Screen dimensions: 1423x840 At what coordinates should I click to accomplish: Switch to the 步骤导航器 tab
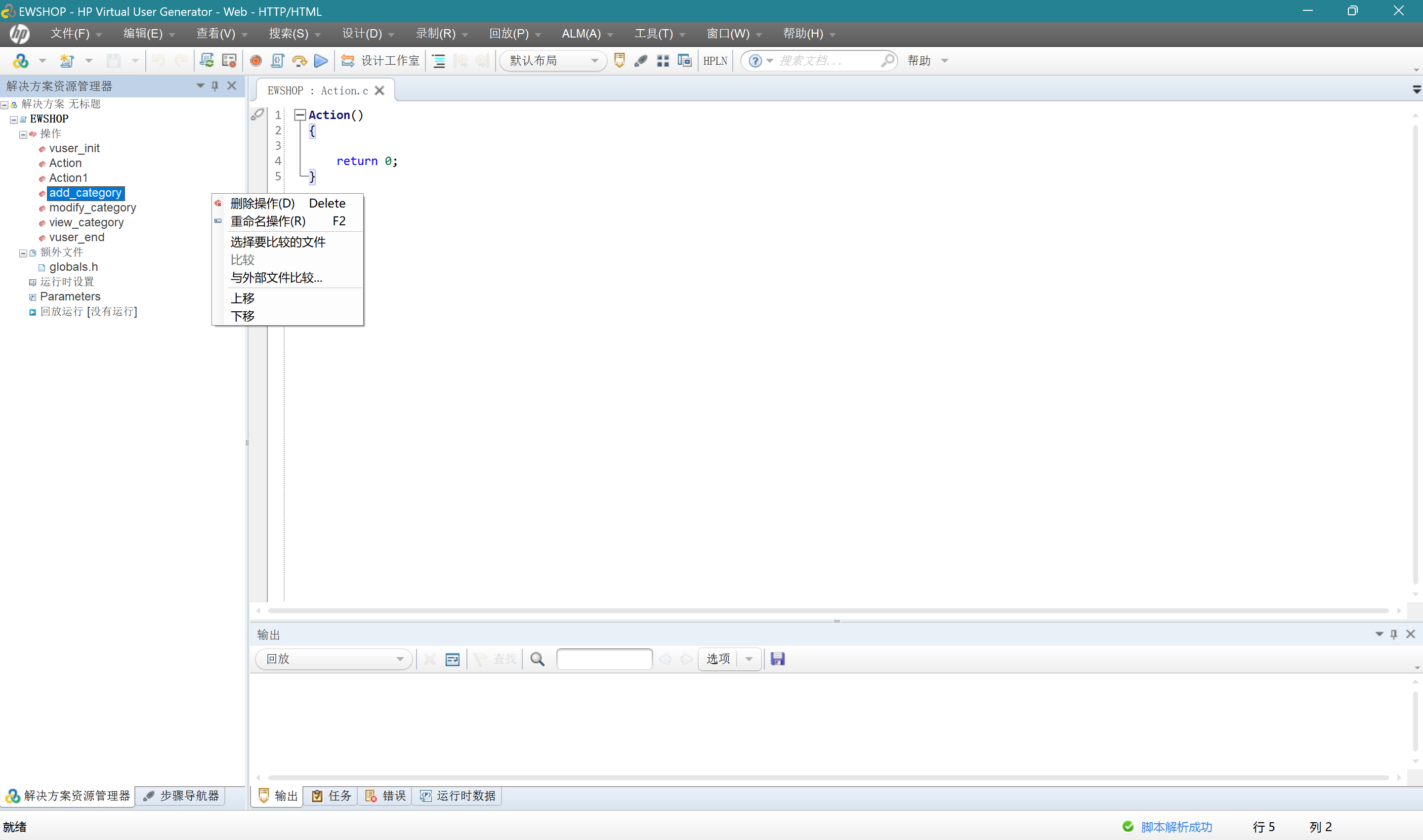point(182,796)
